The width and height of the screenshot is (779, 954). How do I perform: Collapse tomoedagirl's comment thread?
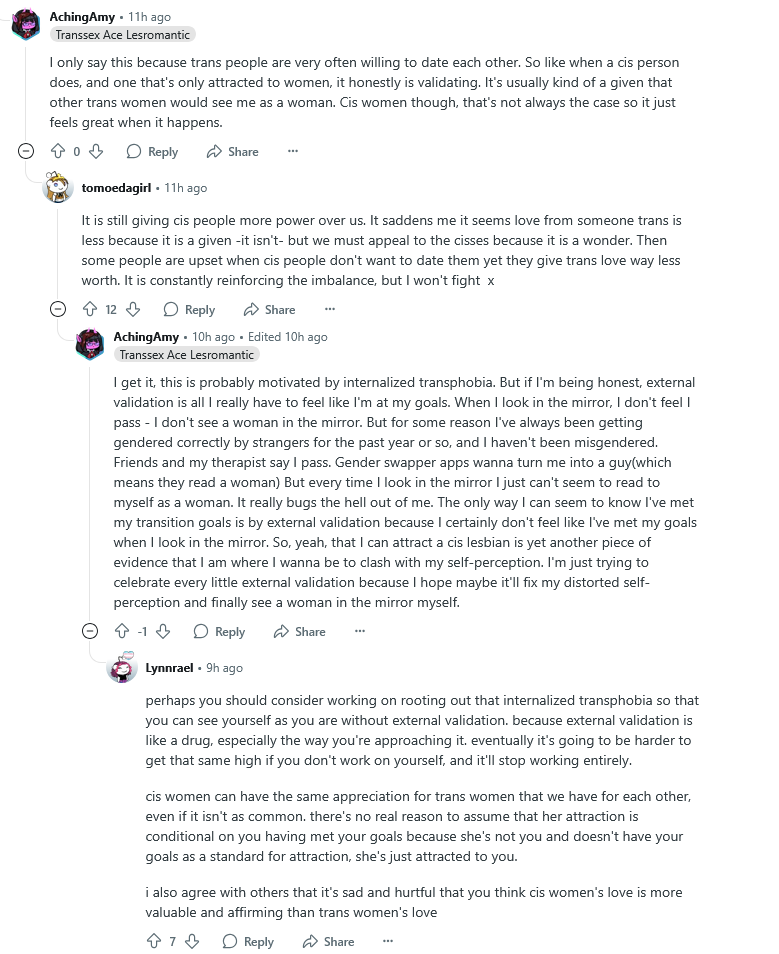pyautogui.click(x=59, y=310)
